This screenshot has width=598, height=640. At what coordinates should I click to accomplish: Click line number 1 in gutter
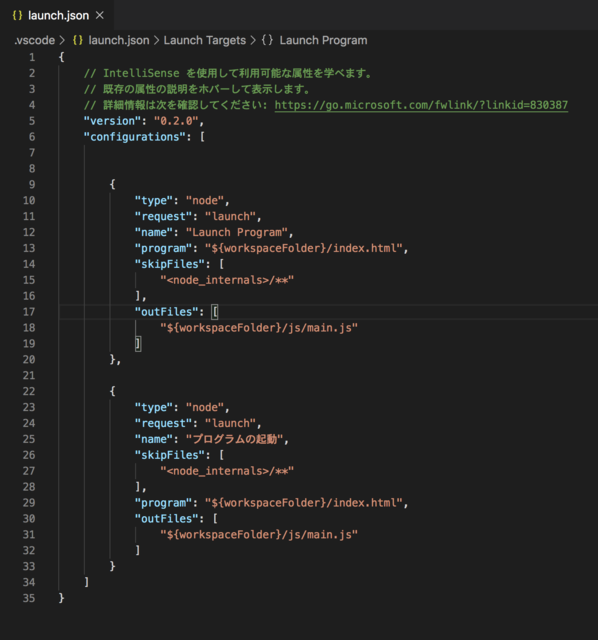tap(32, 57)
